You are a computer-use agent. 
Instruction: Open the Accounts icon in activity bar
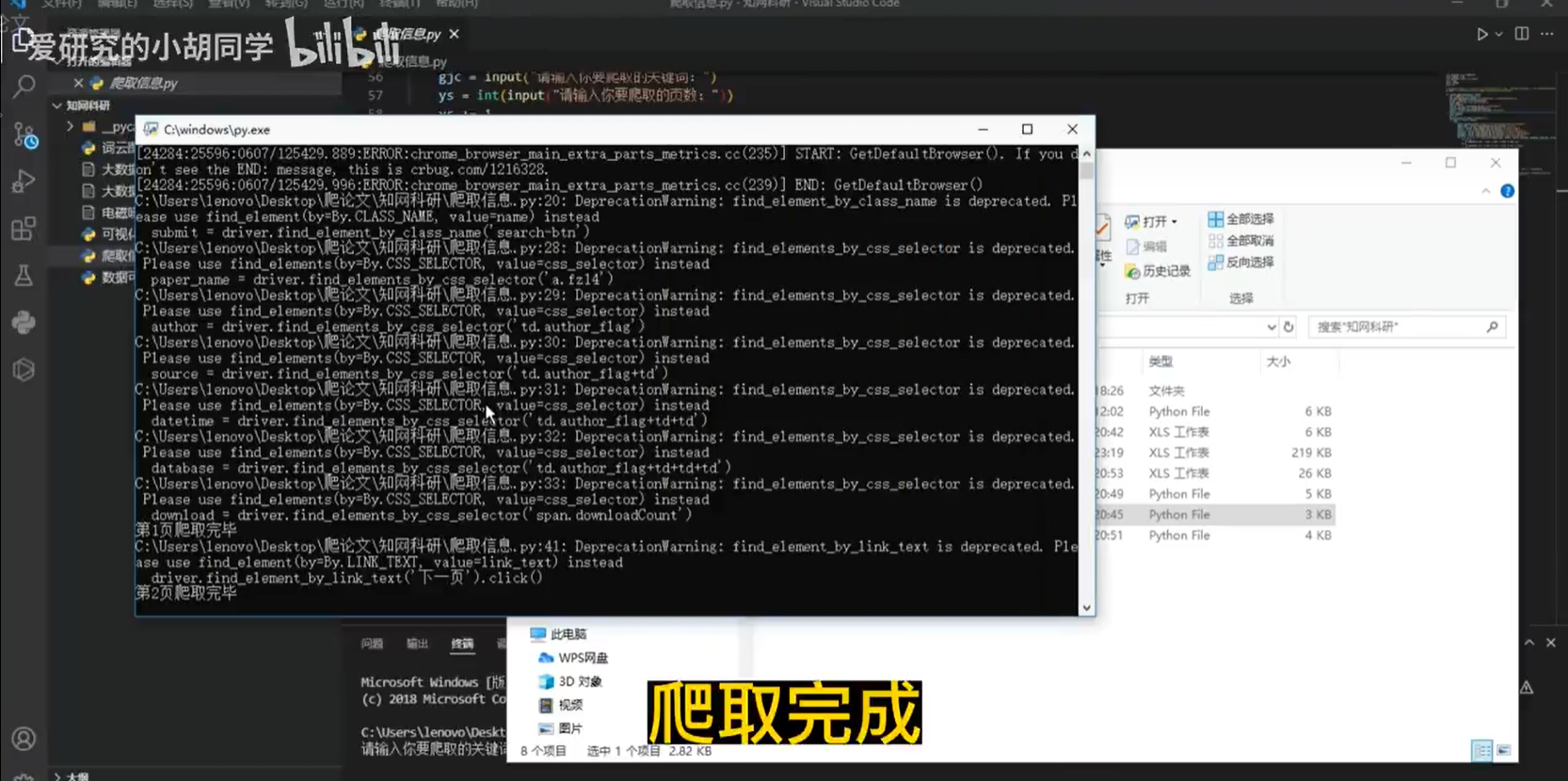(x=24, y=739)
